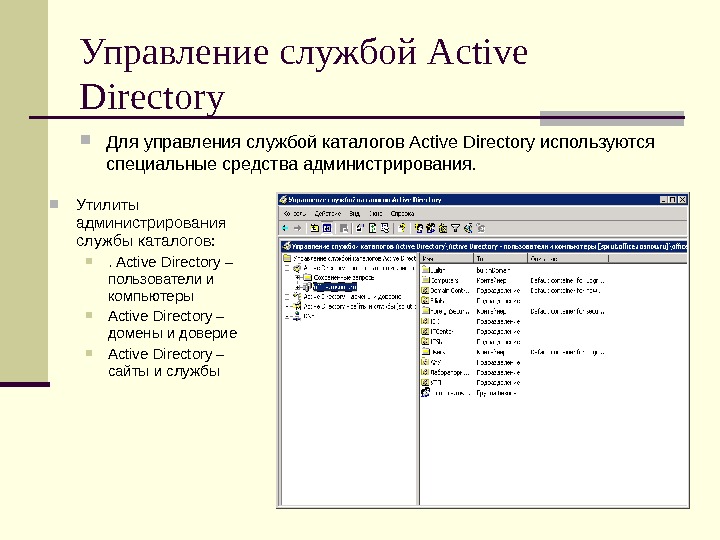The width and height of the screenshot is (720, 540).
Task: Sort list by the Имя column header
Action: 447,259
